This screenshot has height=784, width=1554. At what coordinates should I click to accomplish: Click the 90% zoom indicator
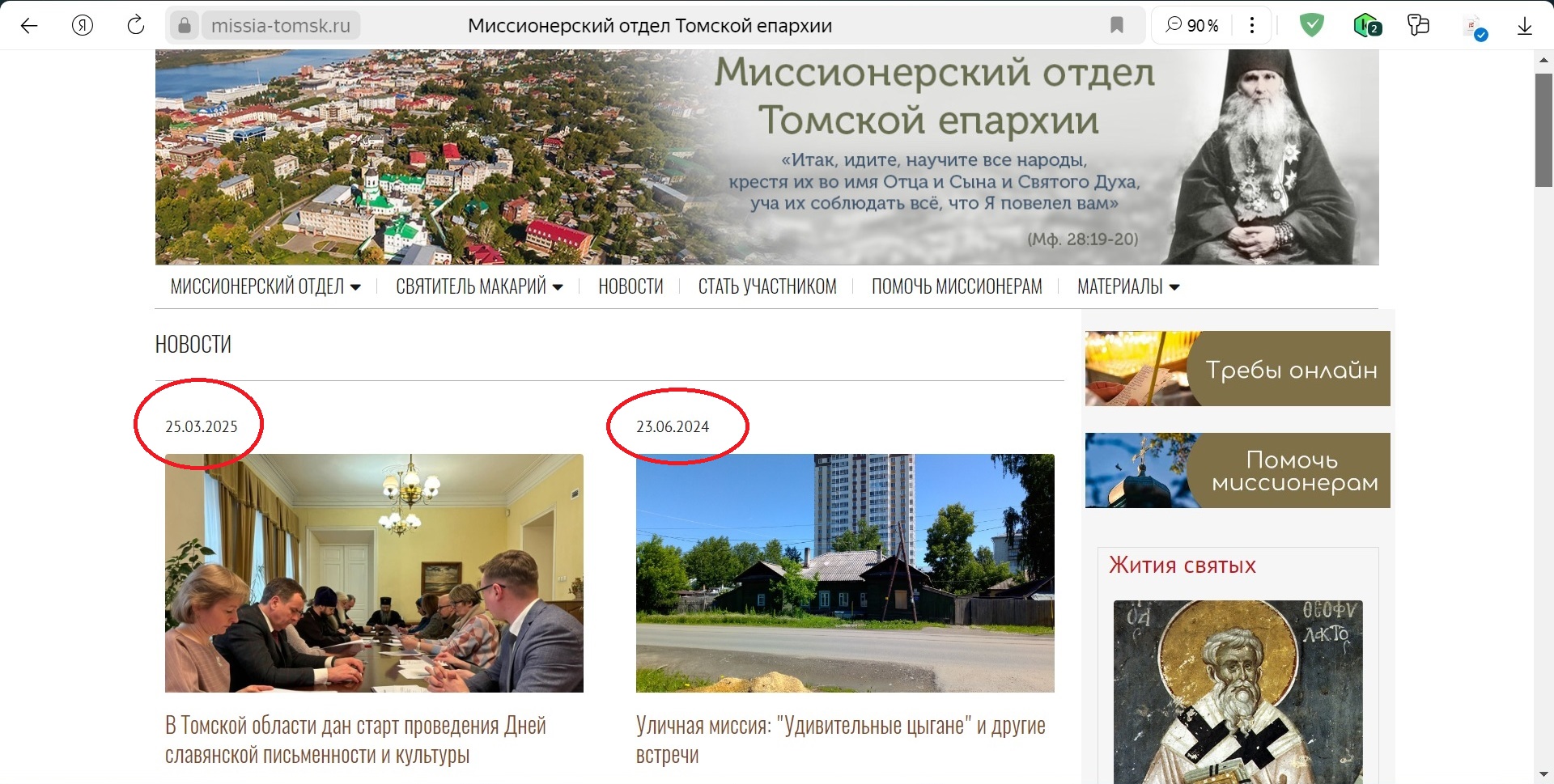[1192, 26]
